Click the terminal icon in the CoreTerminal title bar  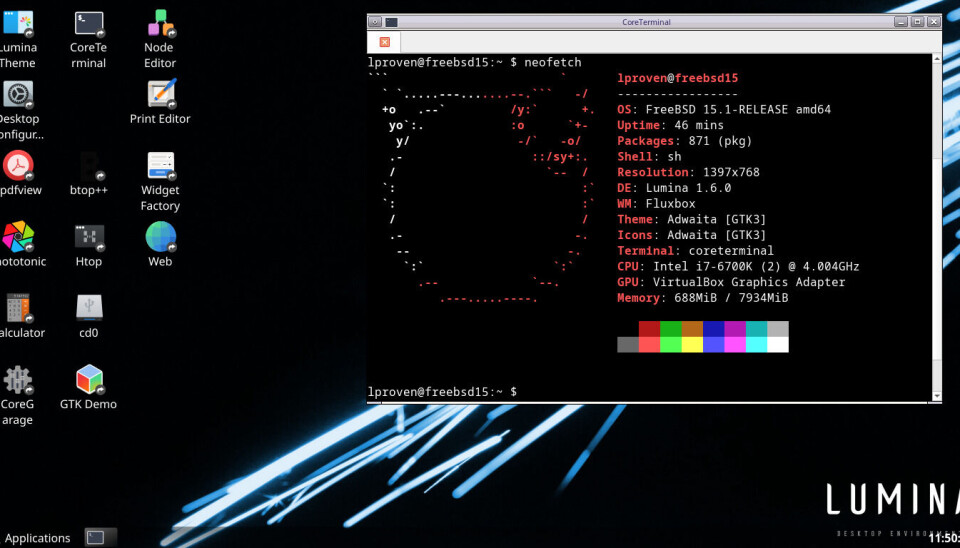(391, 22)
